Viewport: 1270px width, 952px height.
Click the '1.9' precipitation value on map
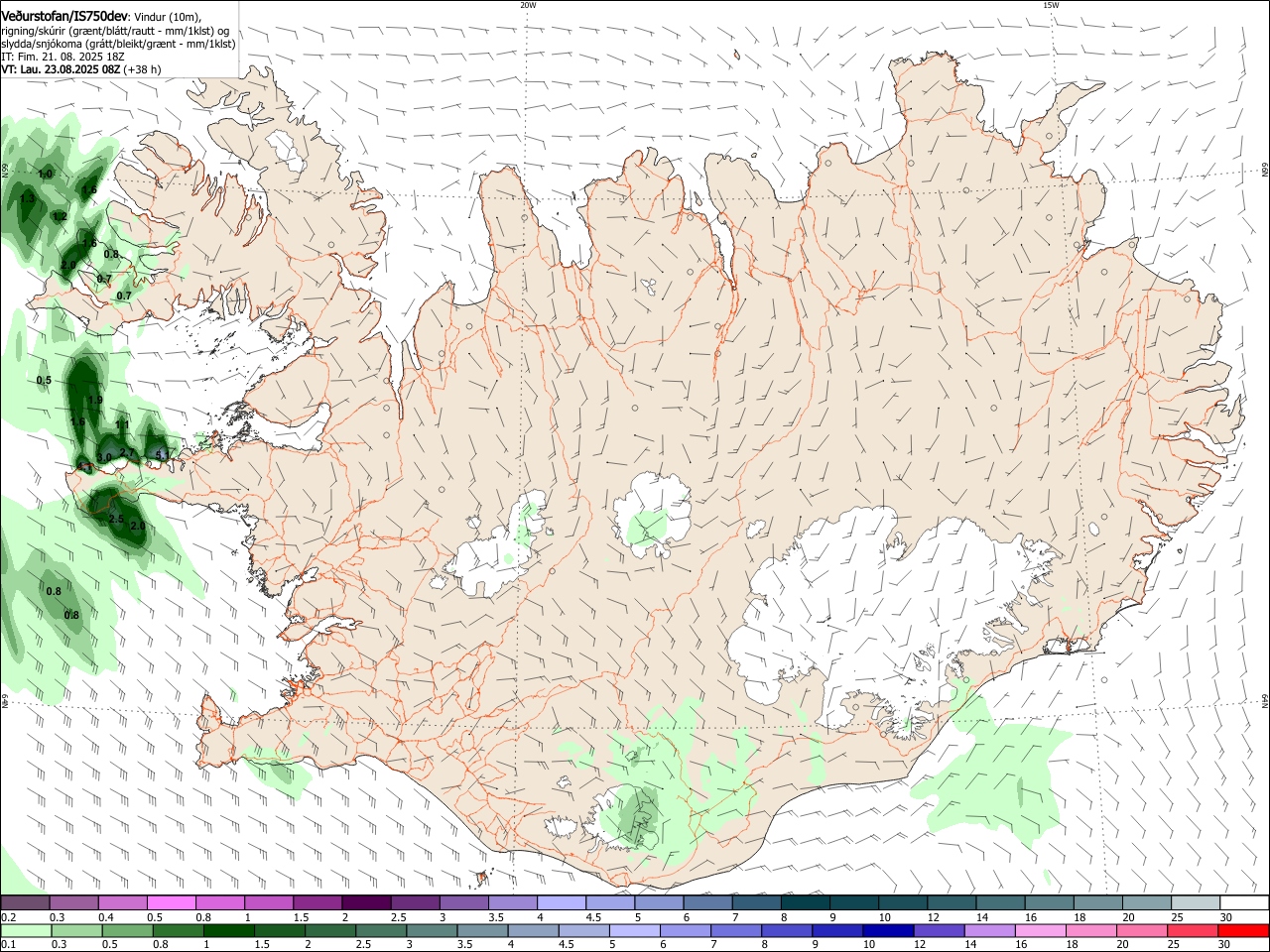tap(95, 400)
